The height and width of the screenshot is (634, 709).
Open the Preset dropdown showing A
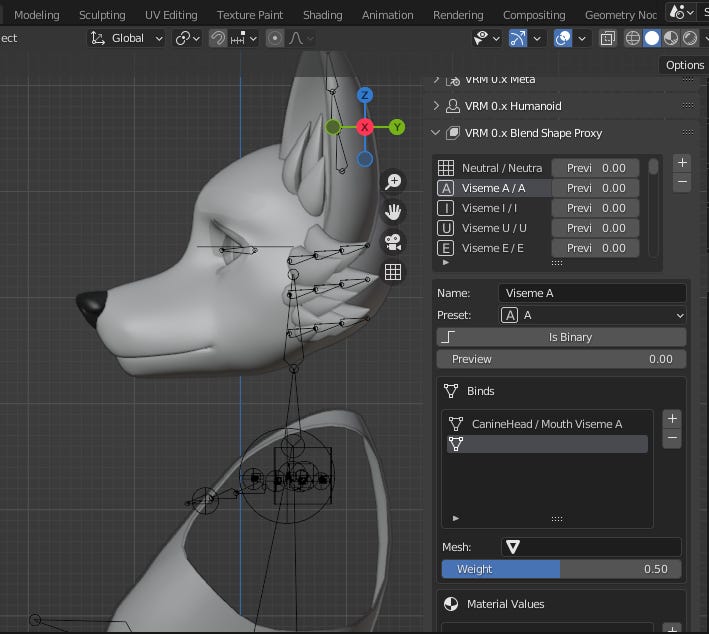pos(592,315)
